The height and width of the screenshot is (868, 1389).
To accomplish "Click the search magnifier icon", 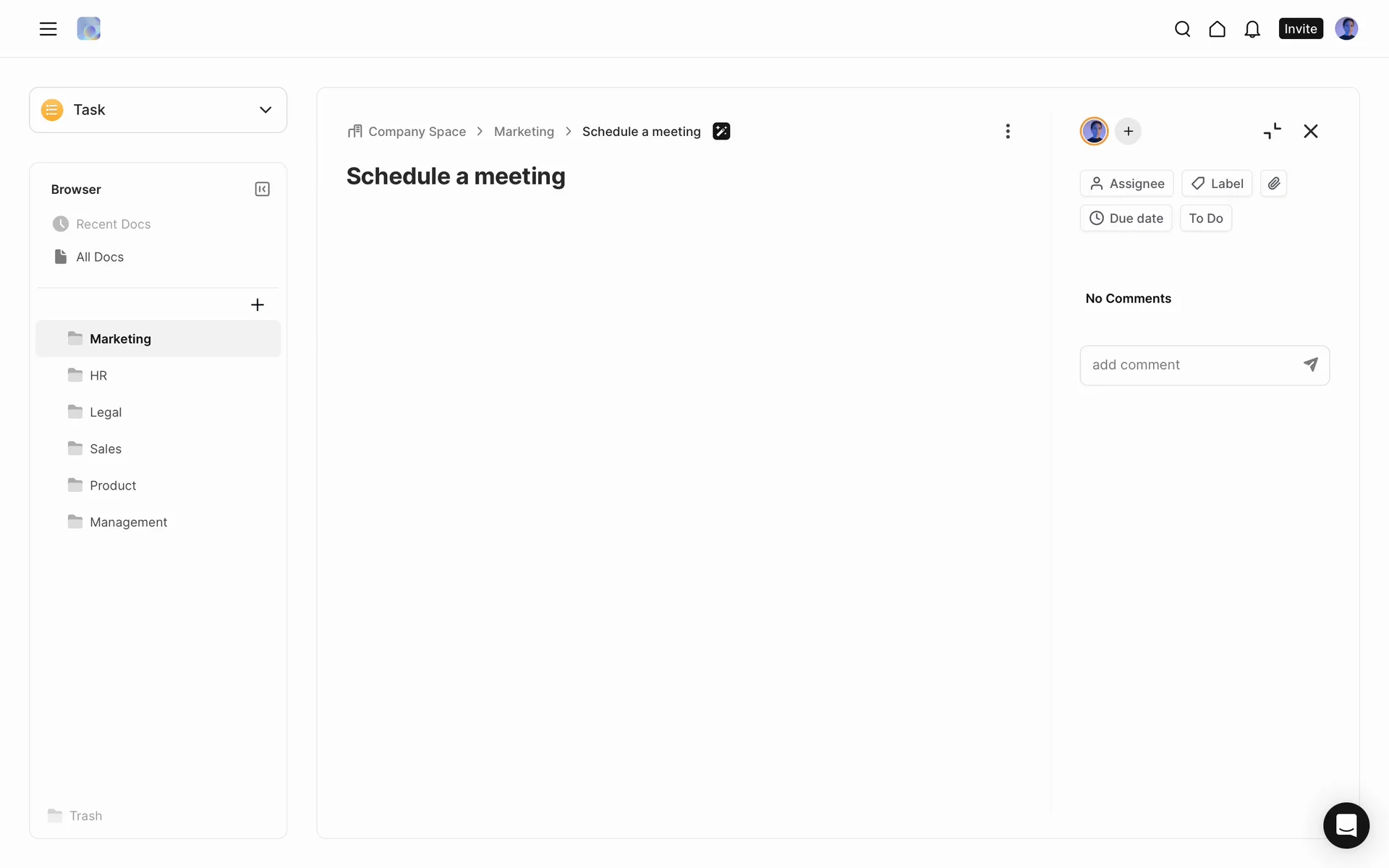I will pos(1182,29).
